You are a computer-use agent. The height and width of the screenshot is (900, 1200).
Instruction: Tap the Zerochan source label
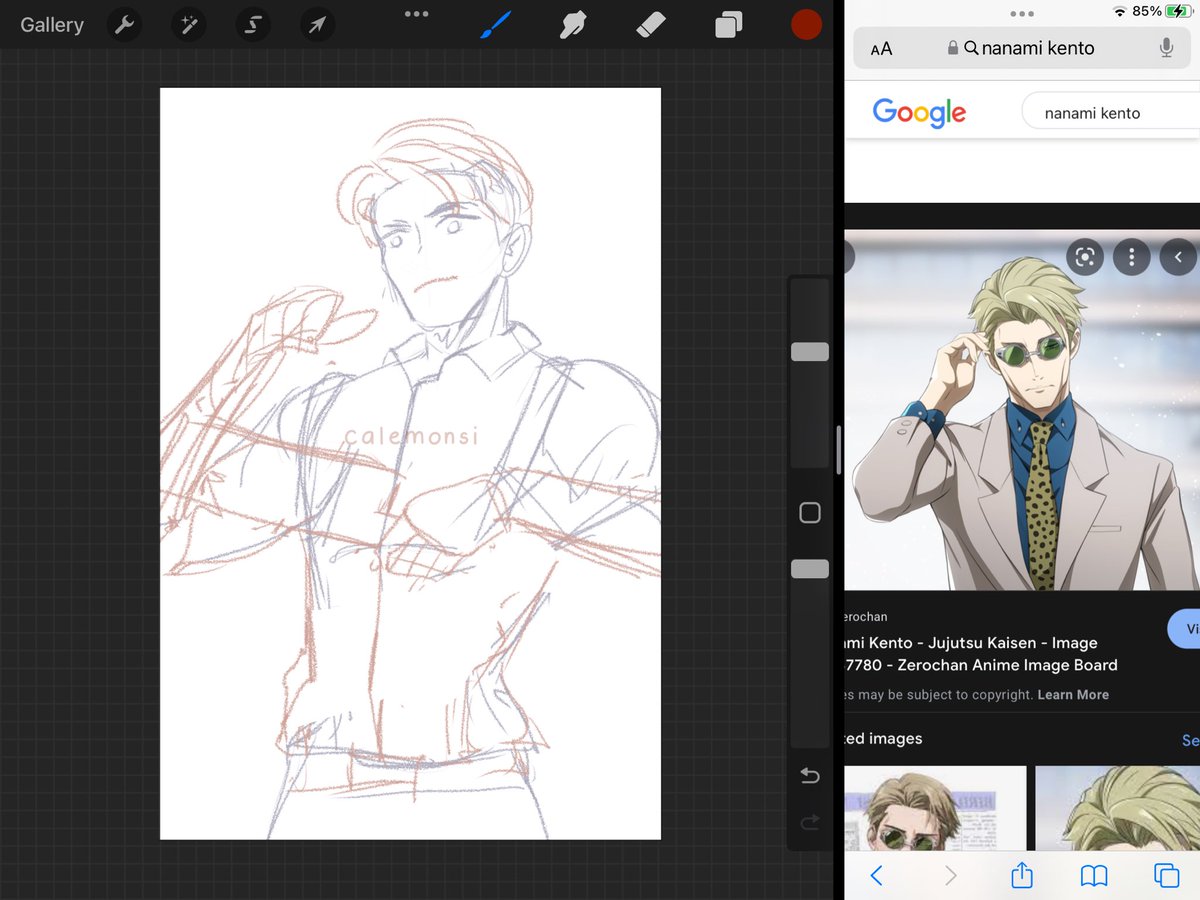pos(866,617)
